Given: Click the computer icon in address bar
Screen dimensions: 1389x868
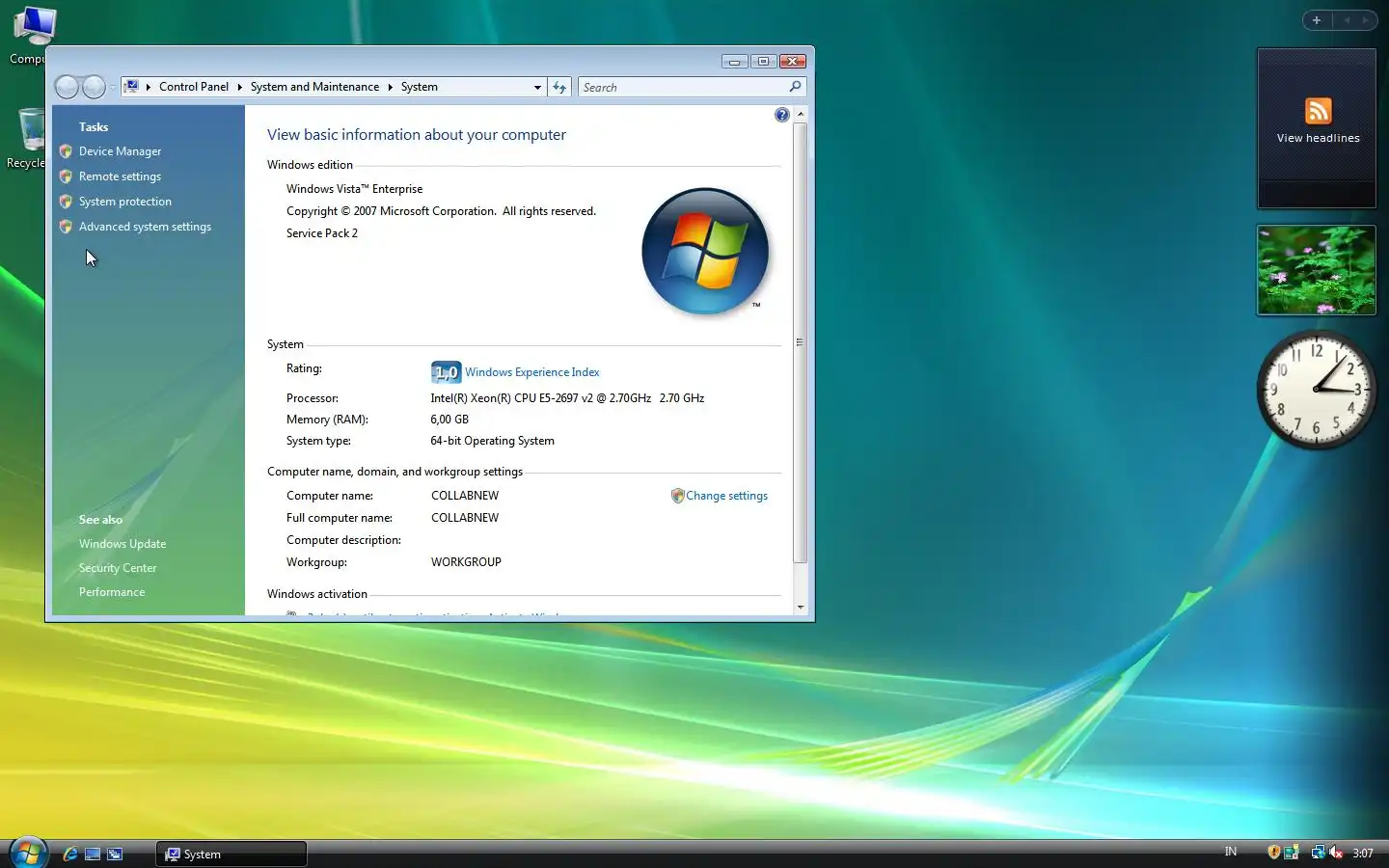Looking at the screenshot, I should tap(131, 87).
